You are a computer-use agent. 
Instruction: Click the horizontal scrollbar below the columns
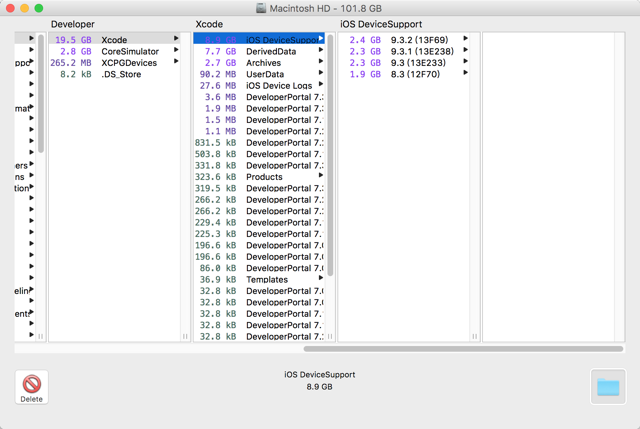(x=463, y=349)
